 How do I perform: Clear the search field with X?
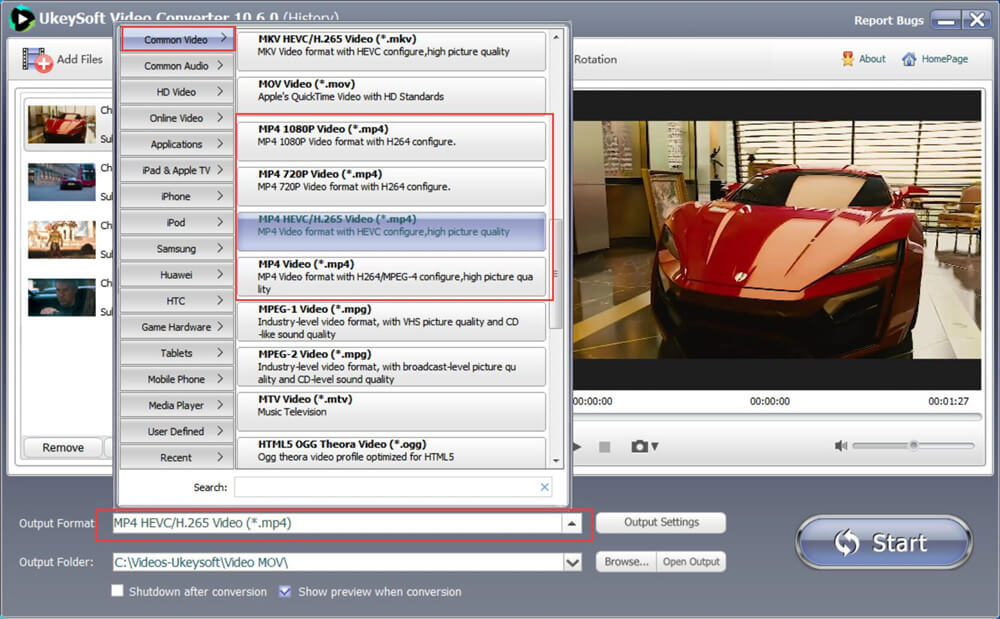[x=544, y=487]
